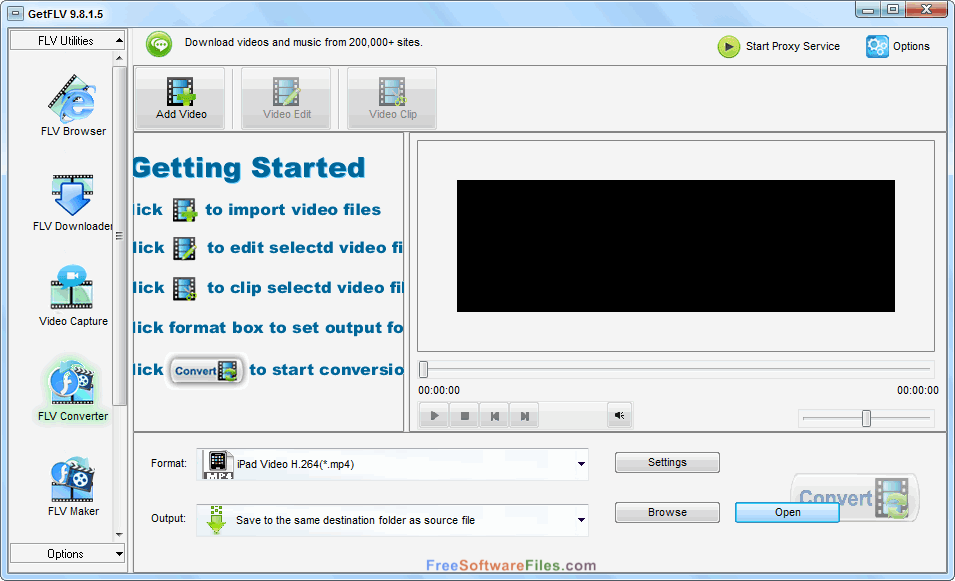Select the FLV Converter utility
Screen dimensions: 955x581
point(72,390)
